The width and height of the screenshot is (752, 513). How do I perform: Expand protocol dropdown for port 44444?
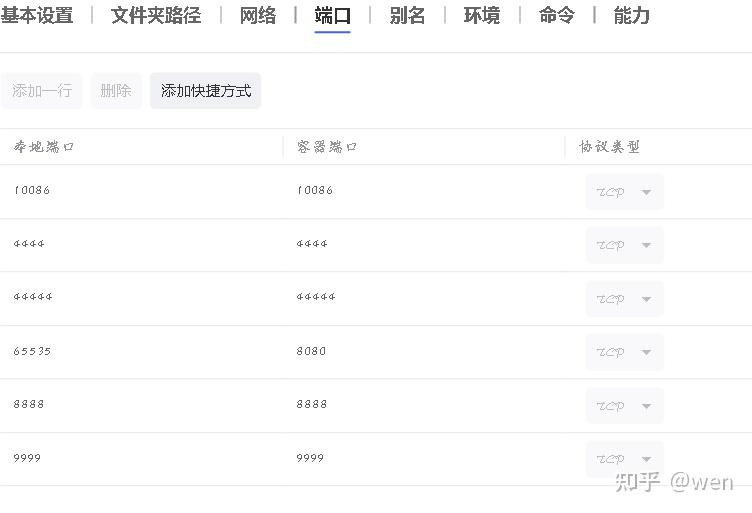[x=624, y=299]
